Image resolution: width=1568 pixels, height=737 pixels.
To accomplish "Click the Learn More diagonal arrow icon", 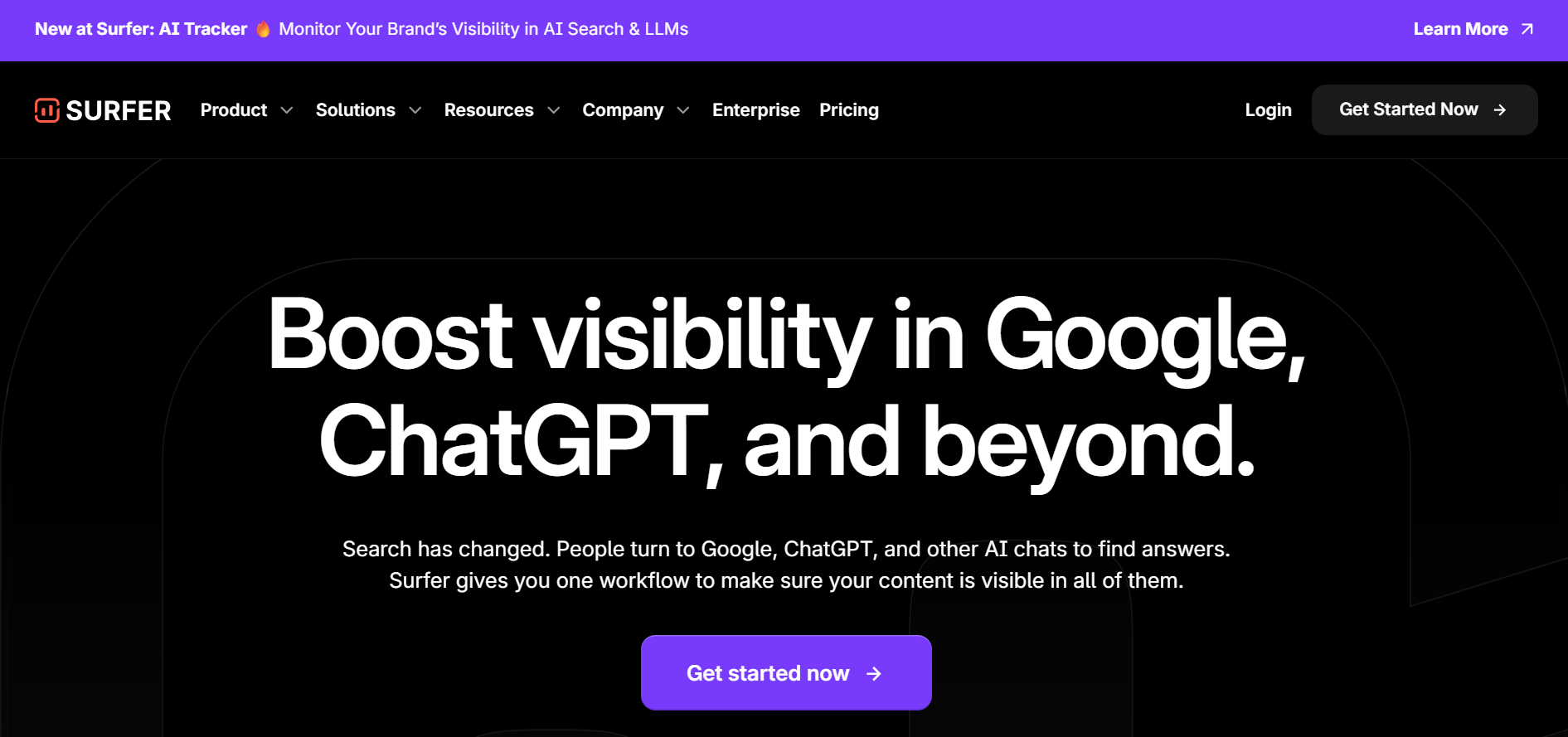I will [1527, 29].
